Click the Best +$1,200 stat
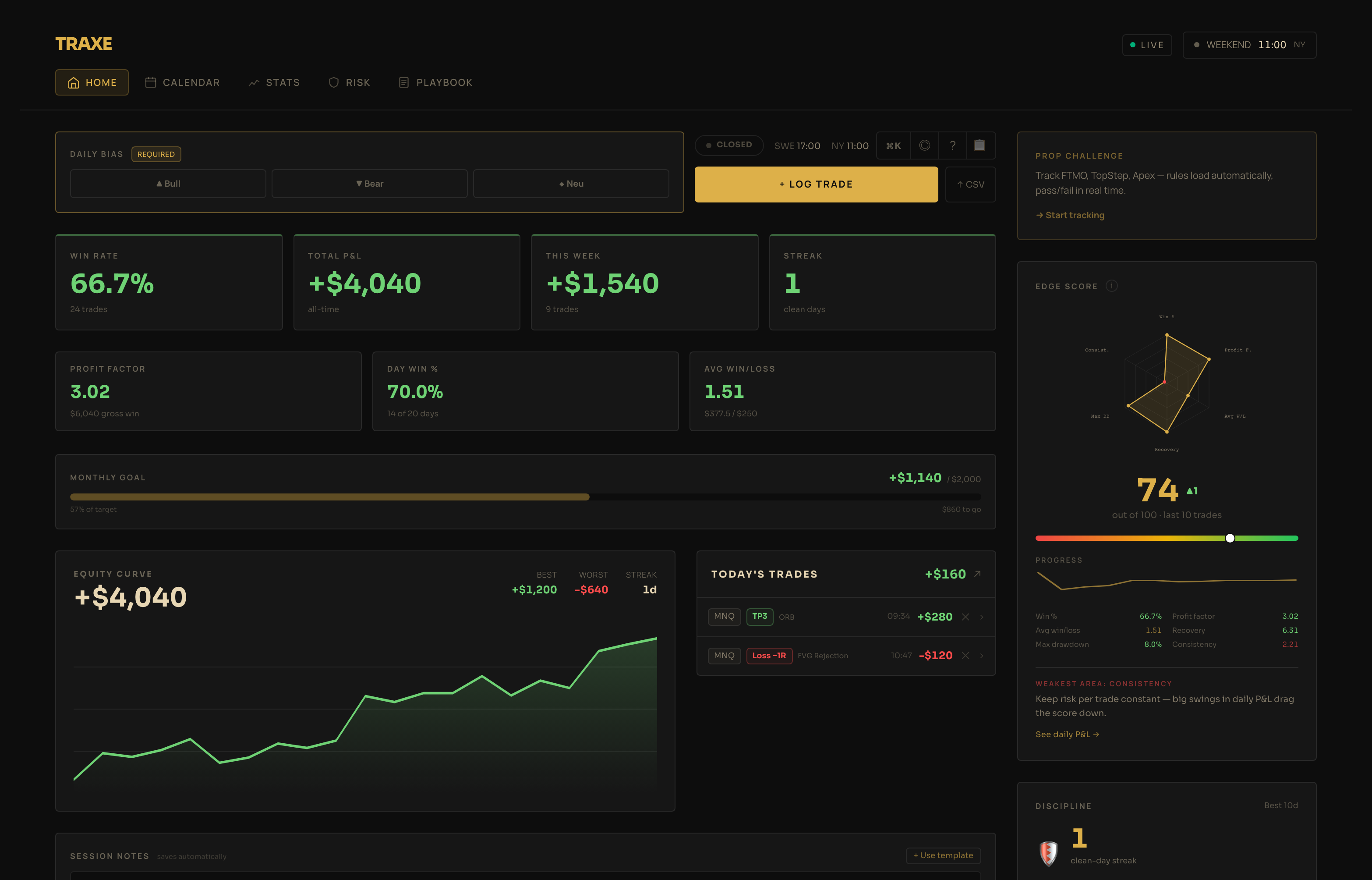The width and height of the screenshot is (1372, 880). tap(534, 583)
